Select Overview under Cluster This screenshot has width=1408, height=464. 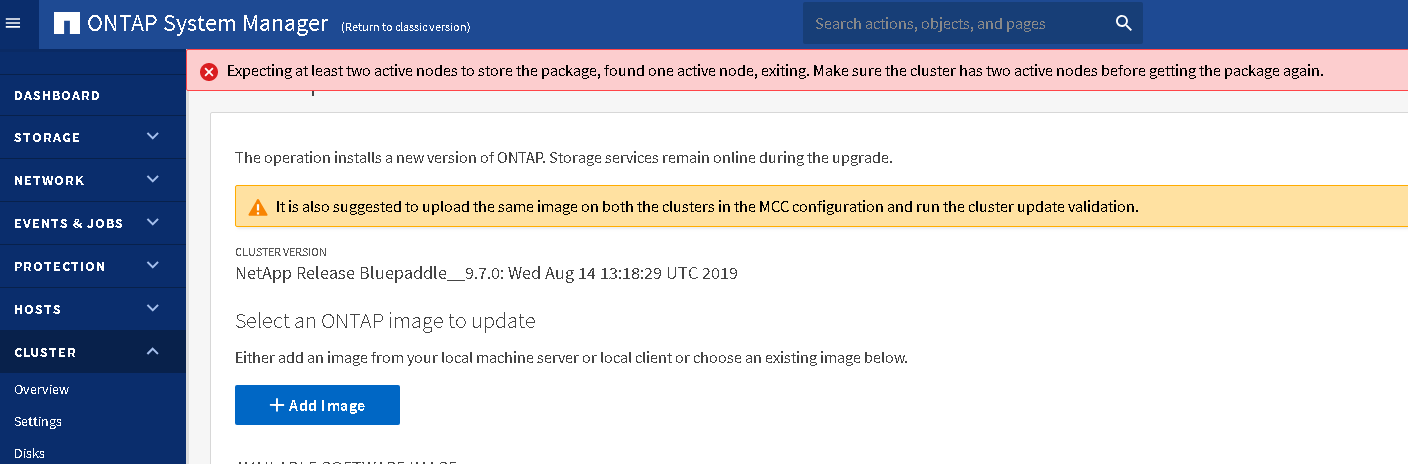click(41, 390)
